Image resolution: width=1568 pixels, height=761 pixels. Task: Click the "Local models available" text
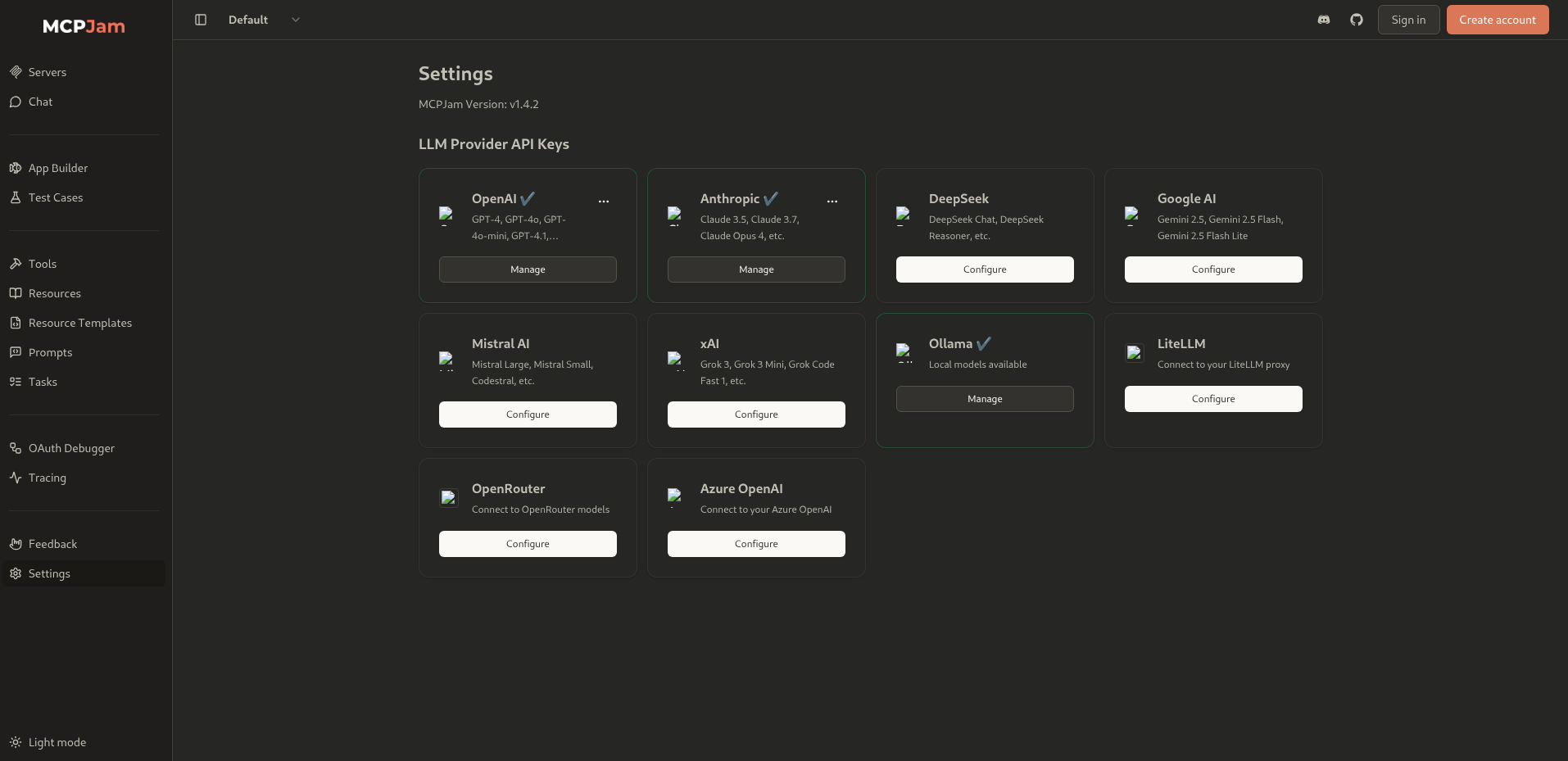tap(977, 365)
